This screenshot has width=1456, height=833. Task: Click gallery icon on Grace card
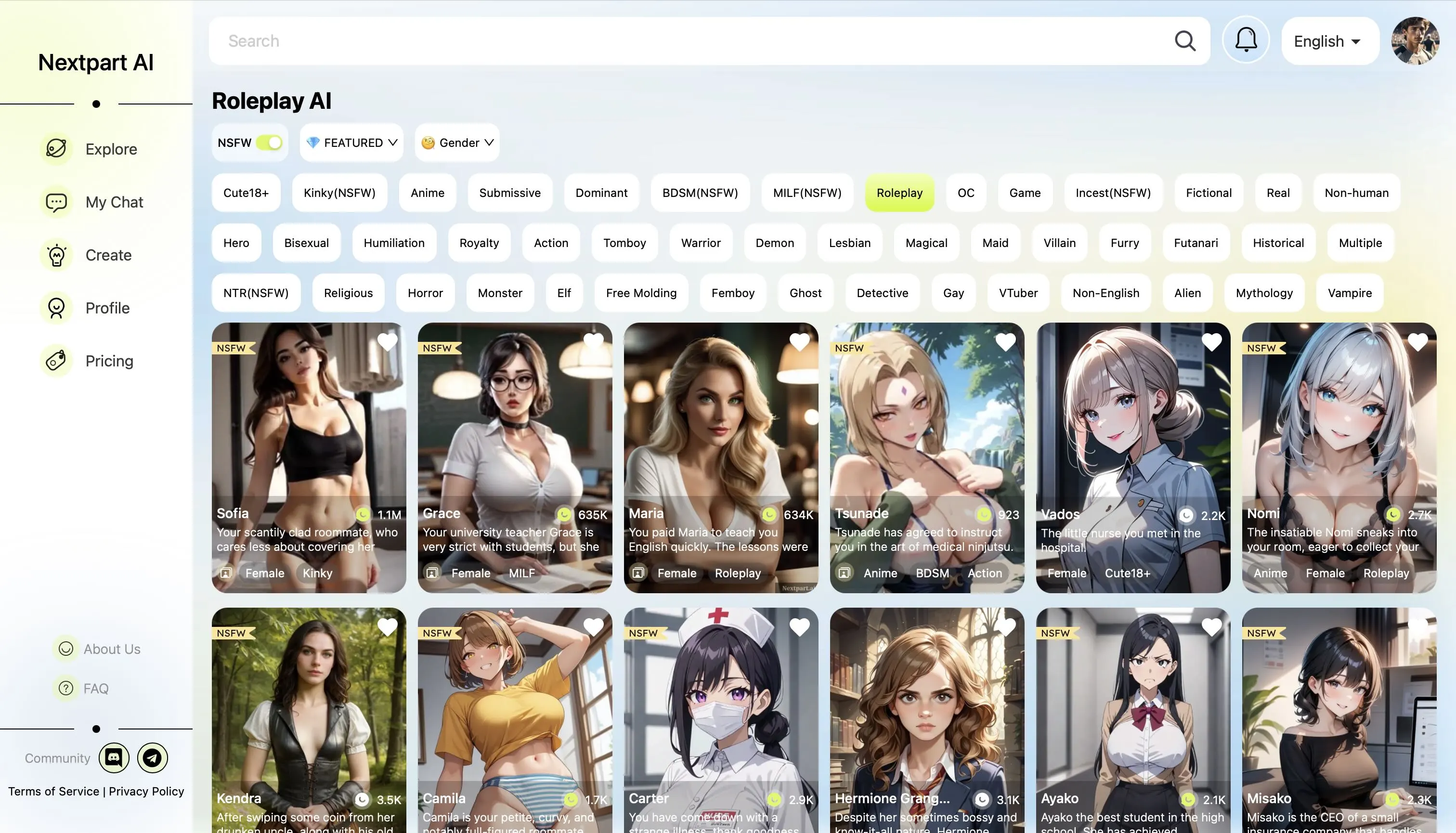(x=432, y=573)
